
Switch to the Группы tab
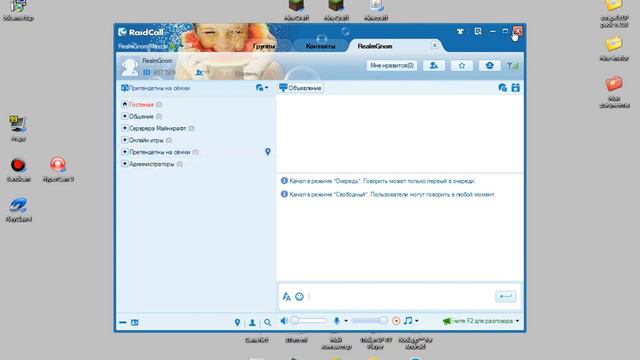264,46
